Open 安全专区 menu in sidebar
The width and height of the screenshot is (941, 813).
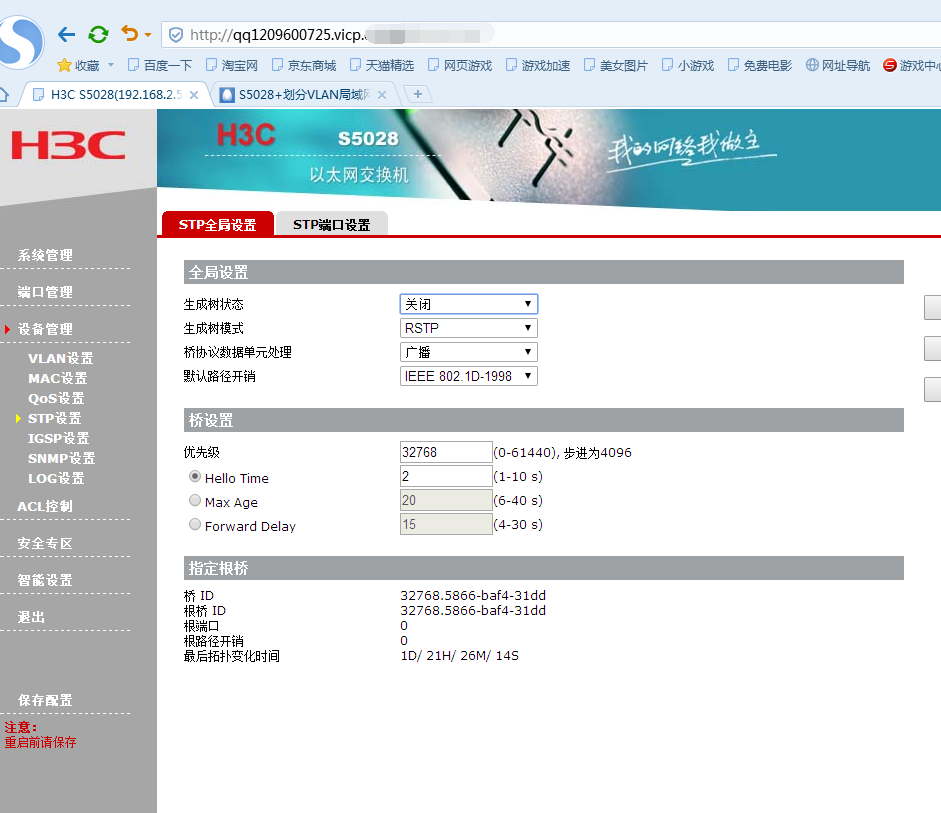tap(45, 544)
